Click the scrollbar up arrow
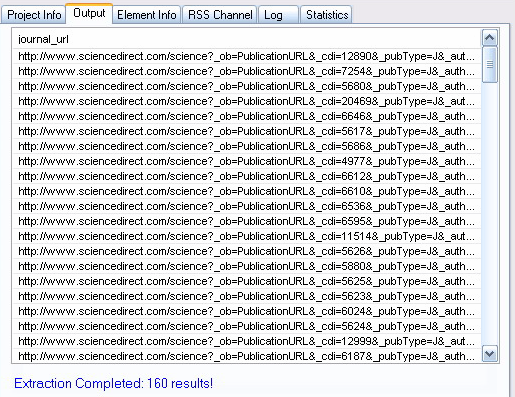Screen dimensions: 515x397 click(489, 38)
